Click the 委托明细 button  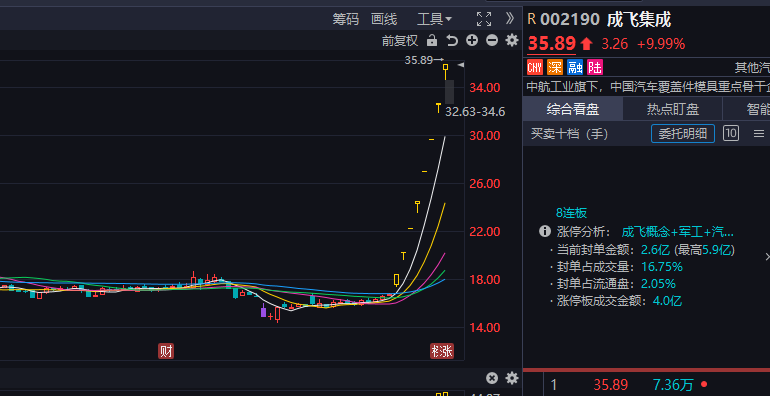click(x=683, y=133)
